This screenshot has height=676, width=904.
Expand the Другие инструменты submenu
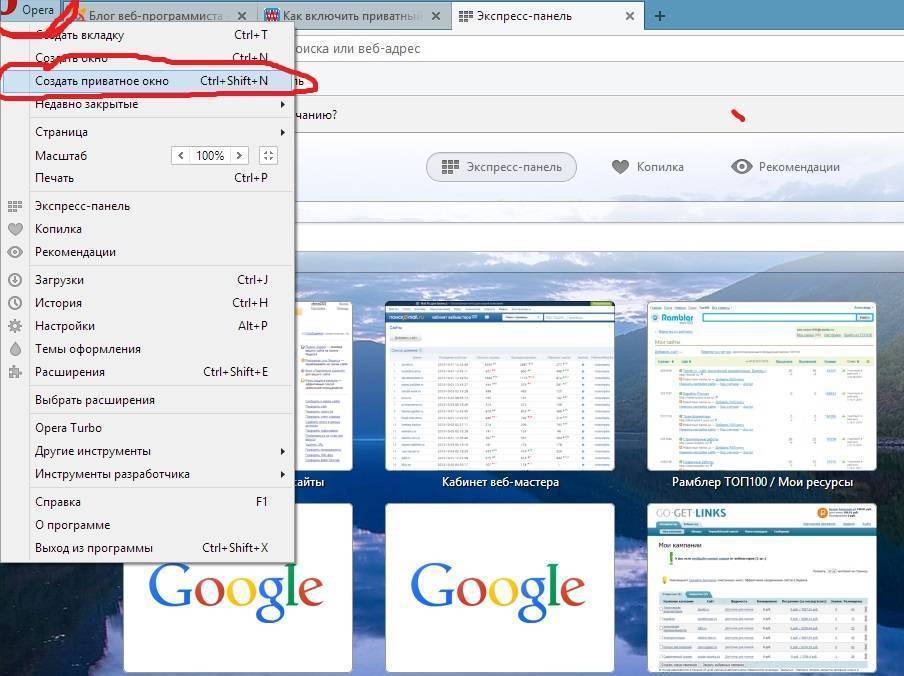[x=282, y=451]
